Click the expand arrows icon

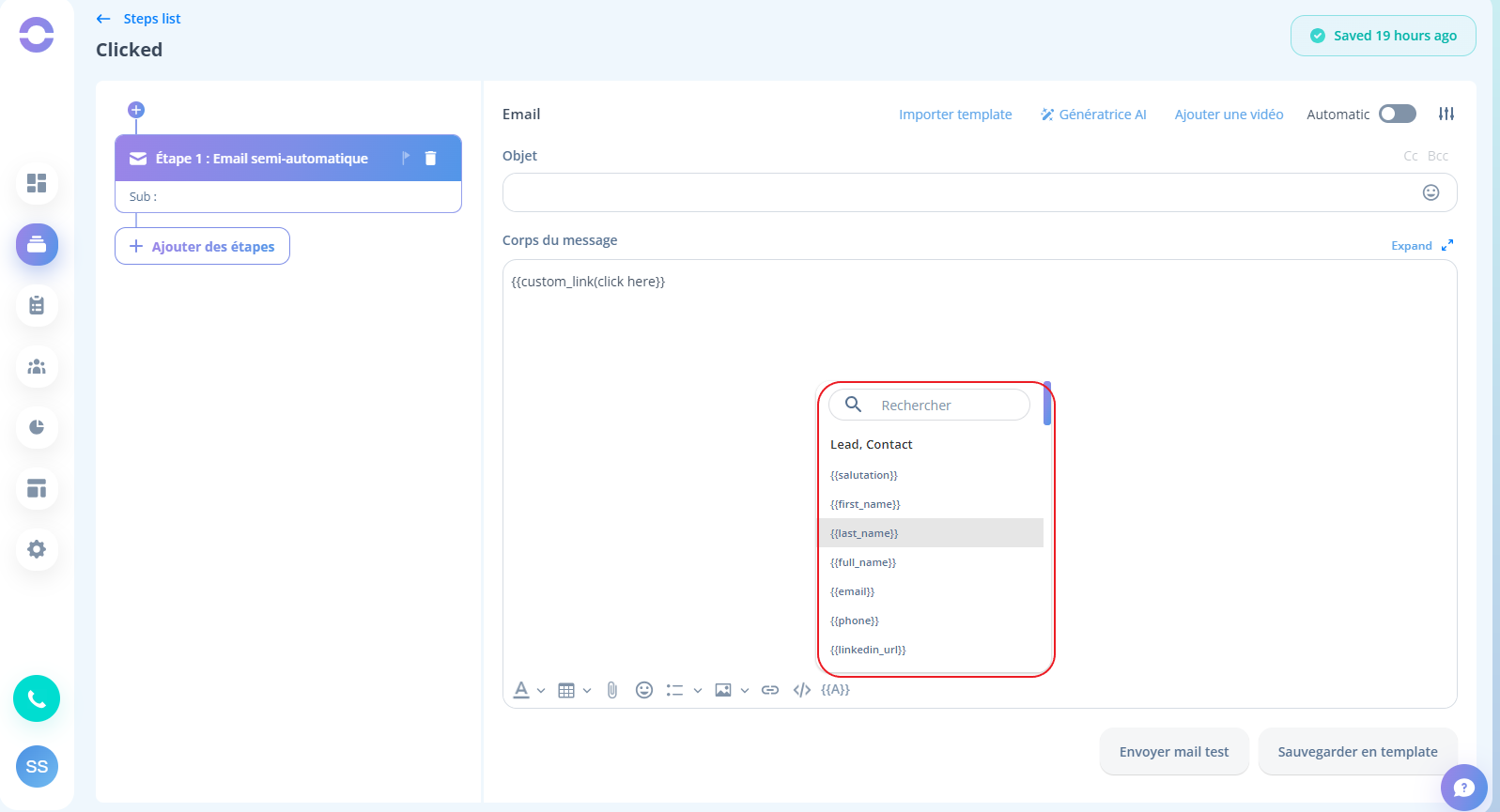(1447, 245)
